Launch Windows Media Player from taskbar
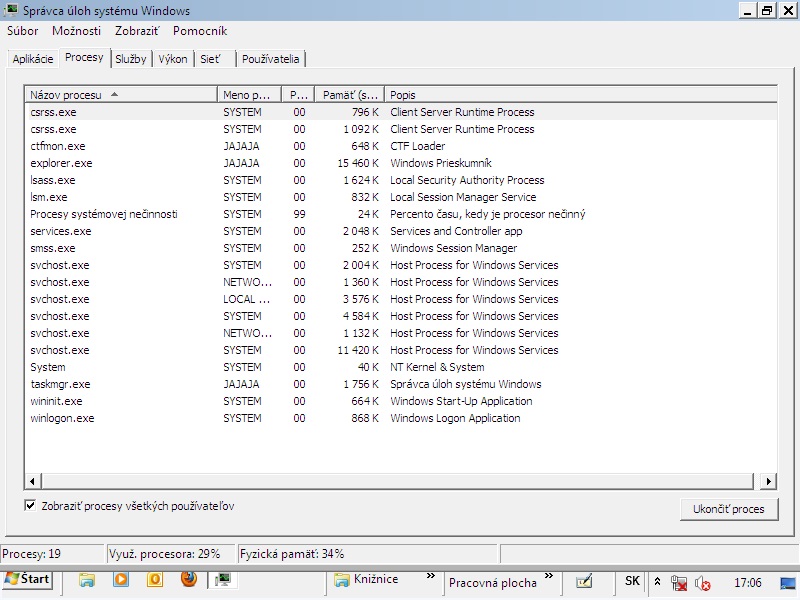The width and height of the screenshot is (800, 600). point(121,580)
